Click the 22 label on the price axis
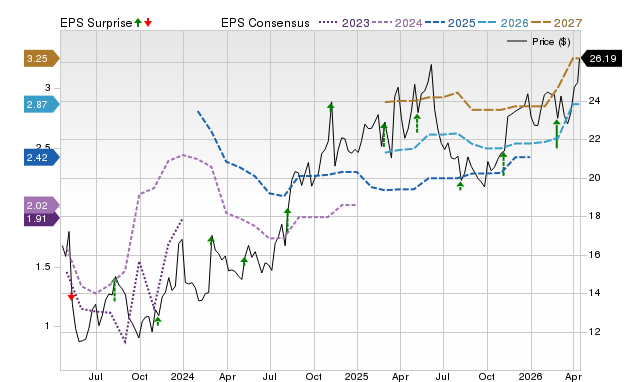Image resolution: width=640 pixels, height=382 pixels. tap(594, 139)
